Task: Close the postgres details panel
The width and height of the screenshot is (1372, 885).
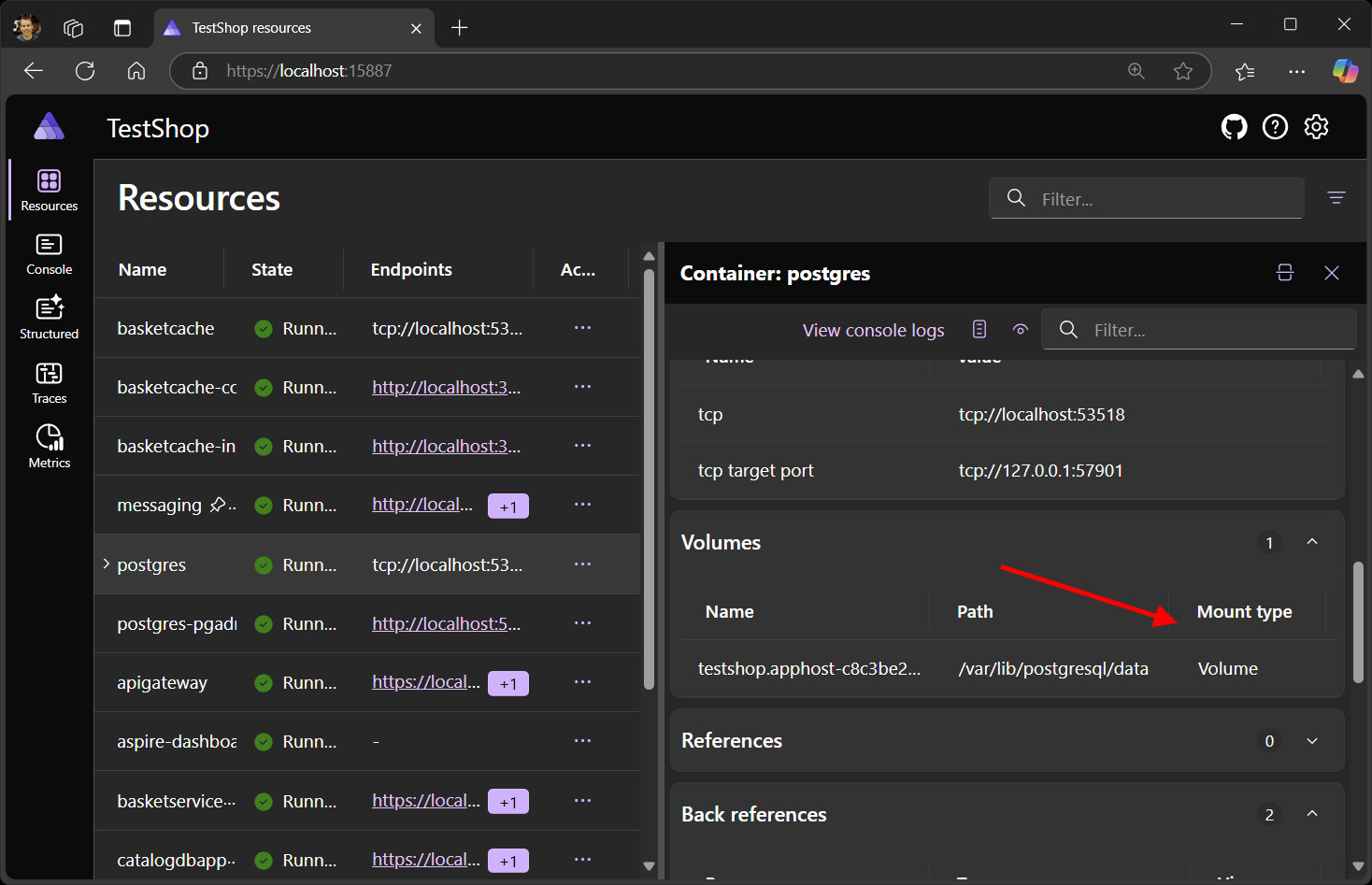Action: click(x=1332, y=273)
